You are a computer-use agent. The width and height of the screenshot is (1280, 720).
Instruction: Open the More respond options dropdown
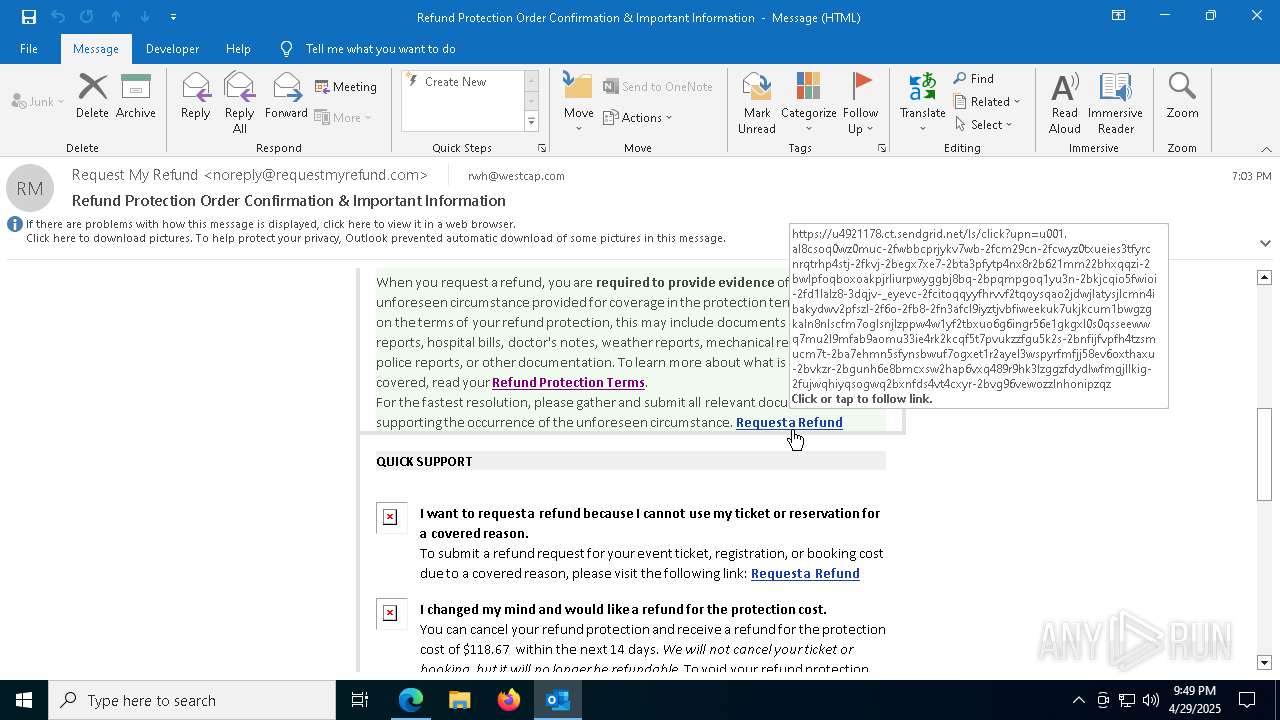click(x=343, y=117)
